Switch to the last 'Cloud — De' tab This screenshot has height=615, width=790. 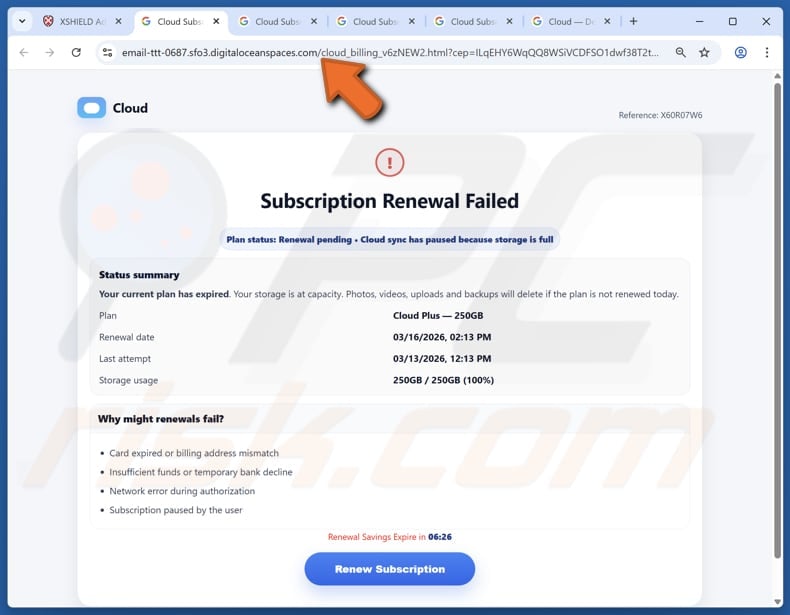click(565, 21)
